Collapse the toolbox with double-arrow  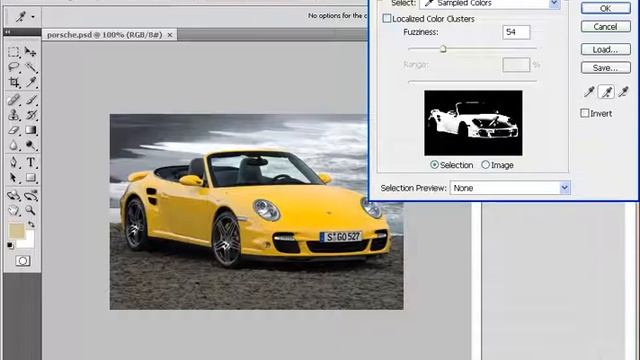pyautogui.click(x=8, y=31)
